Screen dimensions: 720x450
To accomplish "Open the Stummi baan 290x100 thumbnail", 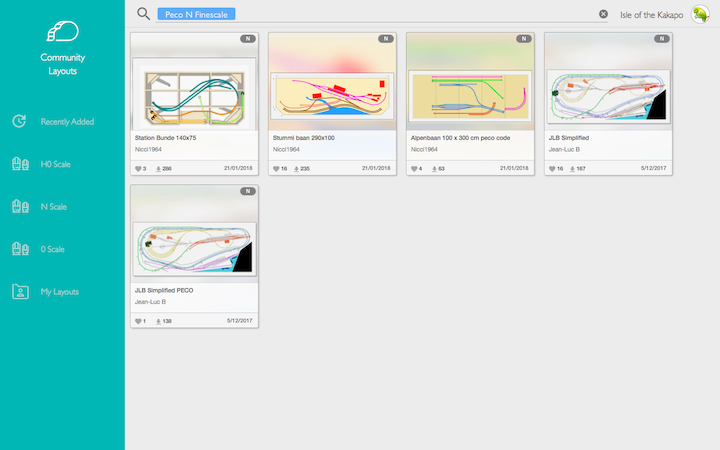I will coord(332,92).
